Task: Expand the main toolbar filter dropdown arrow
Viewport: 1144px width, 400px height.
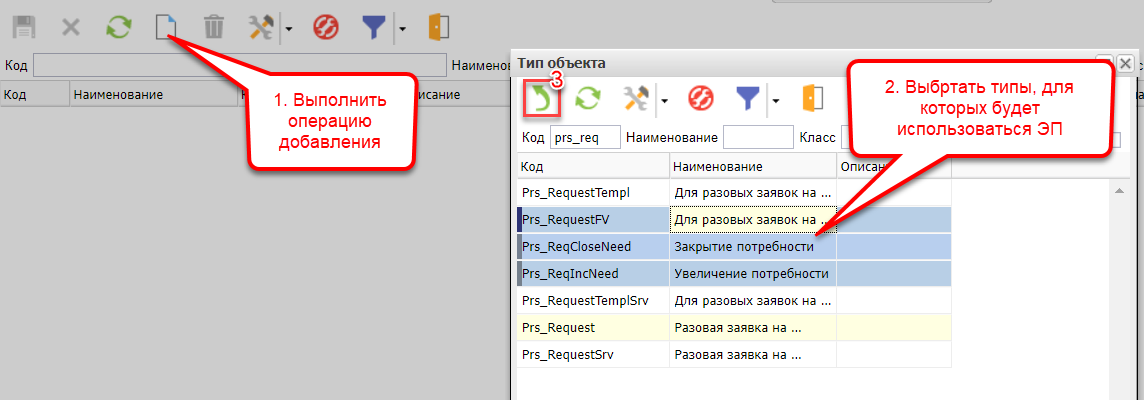Action: tap(401, 28)
